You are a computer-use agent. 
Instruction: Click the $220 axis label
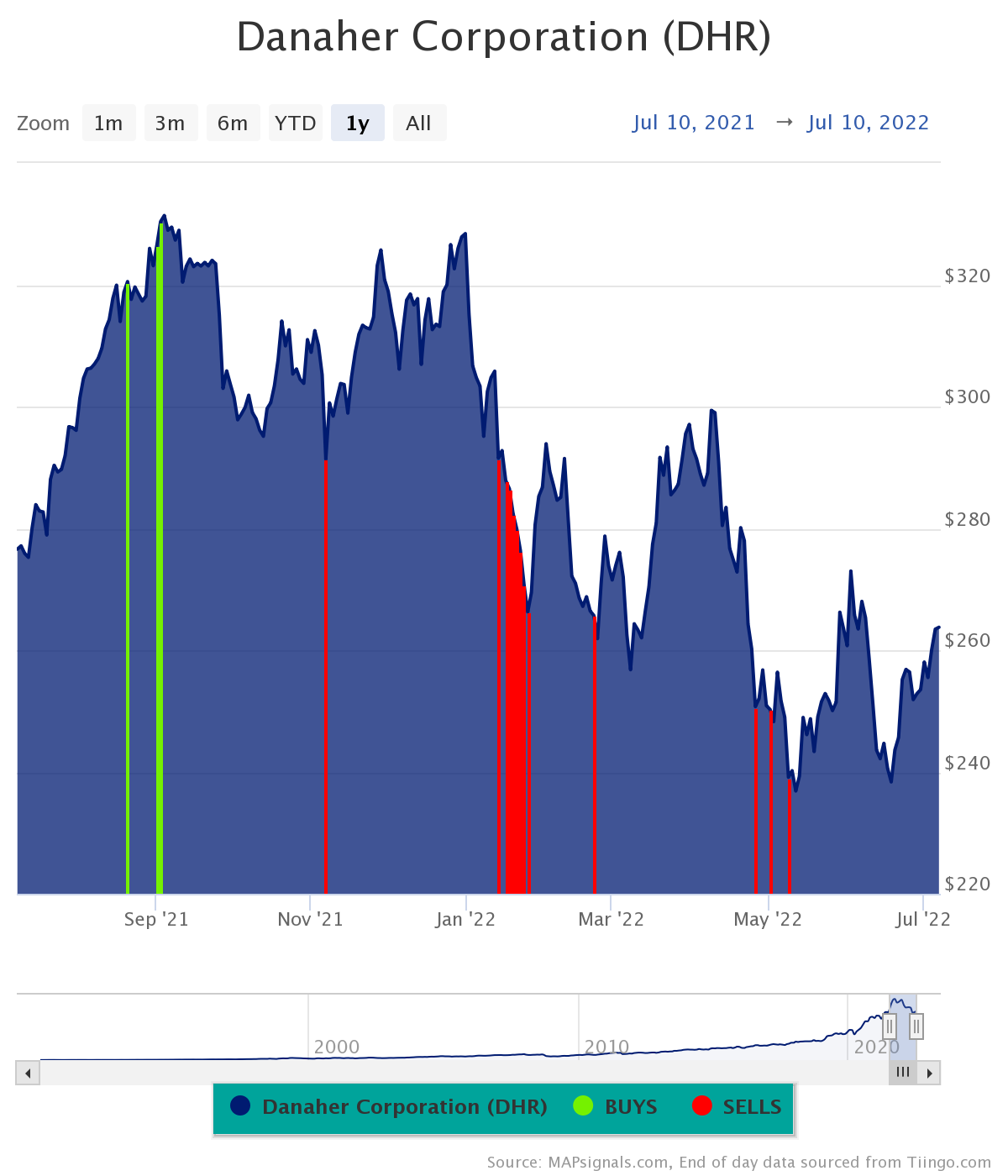[x=968, y=884]
